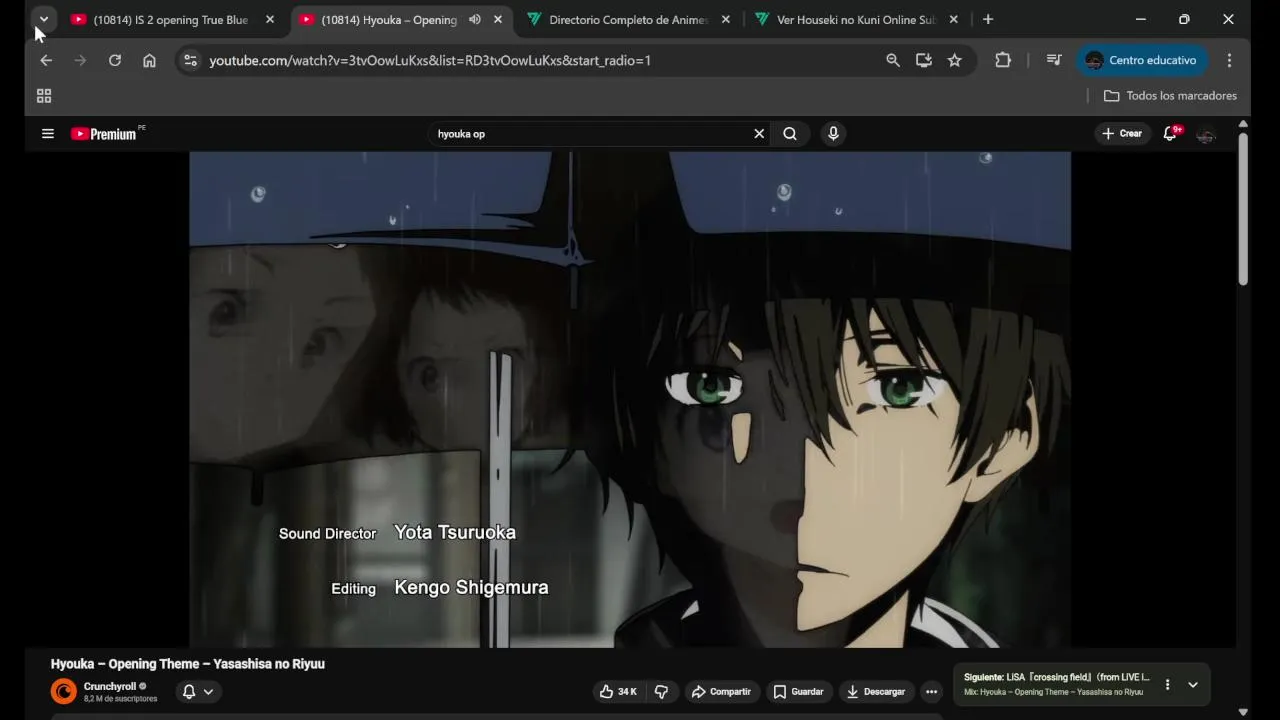Open the YouTube account avatar
Image resolution: width=1280 pixels, height=720 pixels.
(1206, 134)
